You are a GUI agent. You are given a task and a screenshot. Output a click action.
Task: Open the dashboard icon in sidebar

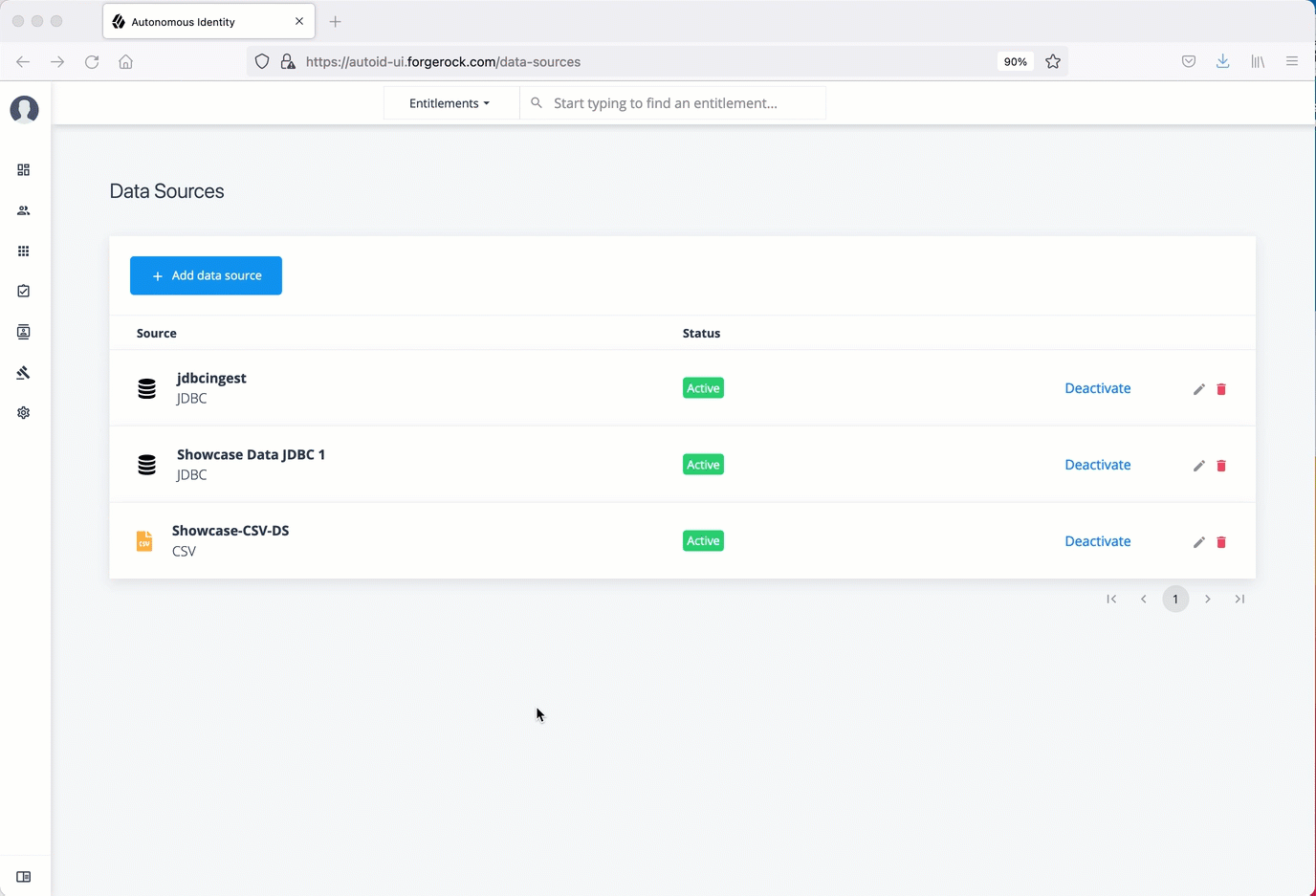click(24, 170)
